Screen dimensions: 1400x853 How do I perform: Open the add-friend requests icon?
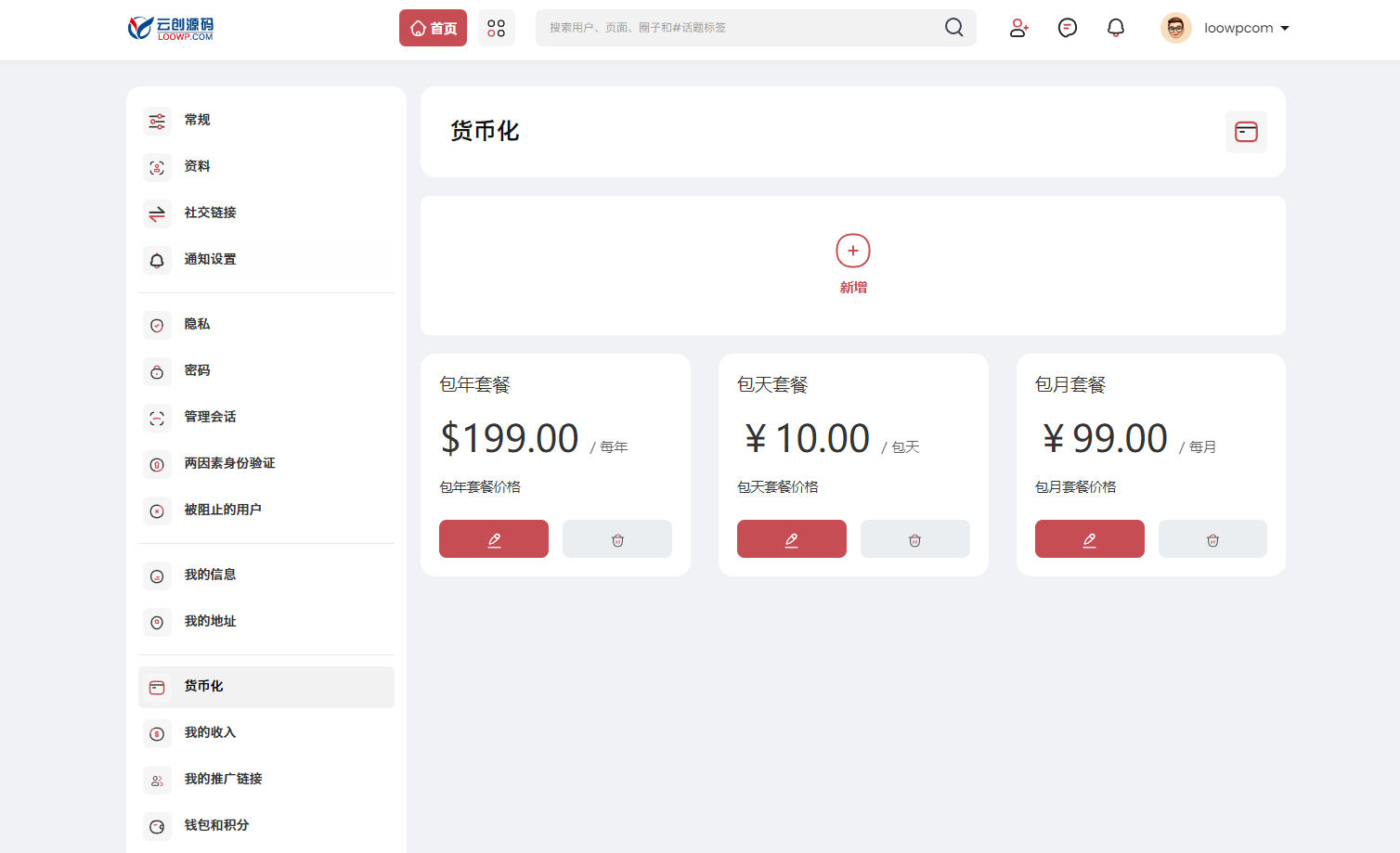coord(1018,28)
